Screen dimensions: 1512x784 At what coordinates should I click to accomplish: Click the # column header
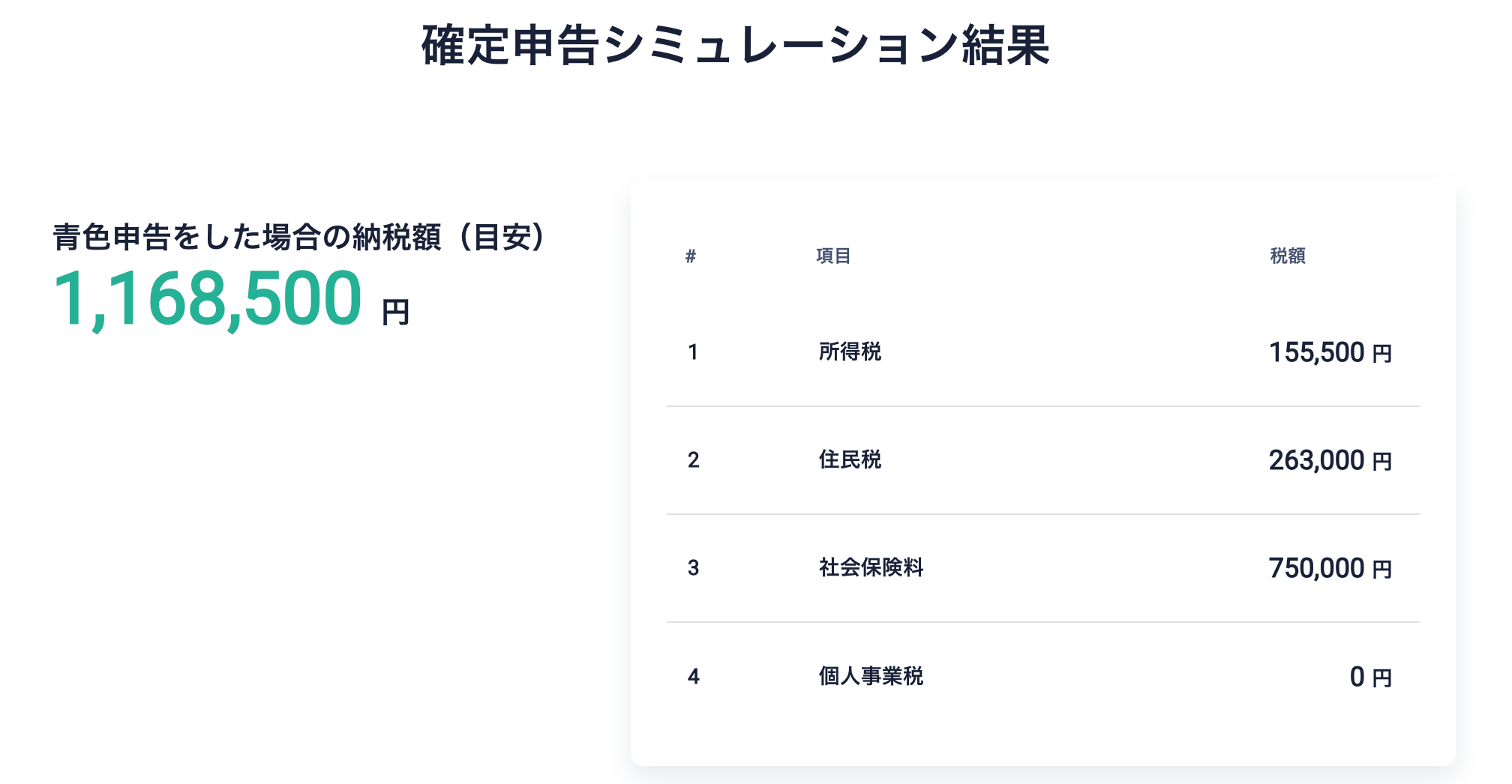pyautogui.click(x=691, y=256)
